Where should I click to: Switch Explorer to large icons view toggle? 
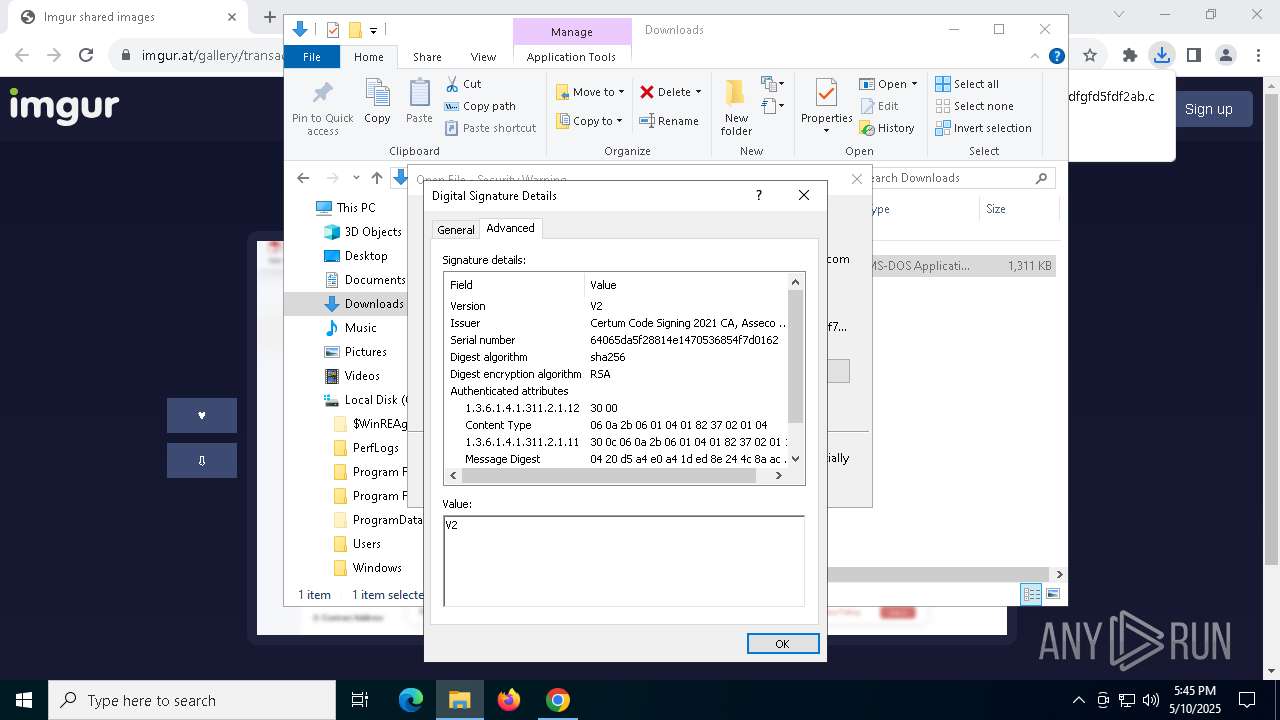(1051, 594)
